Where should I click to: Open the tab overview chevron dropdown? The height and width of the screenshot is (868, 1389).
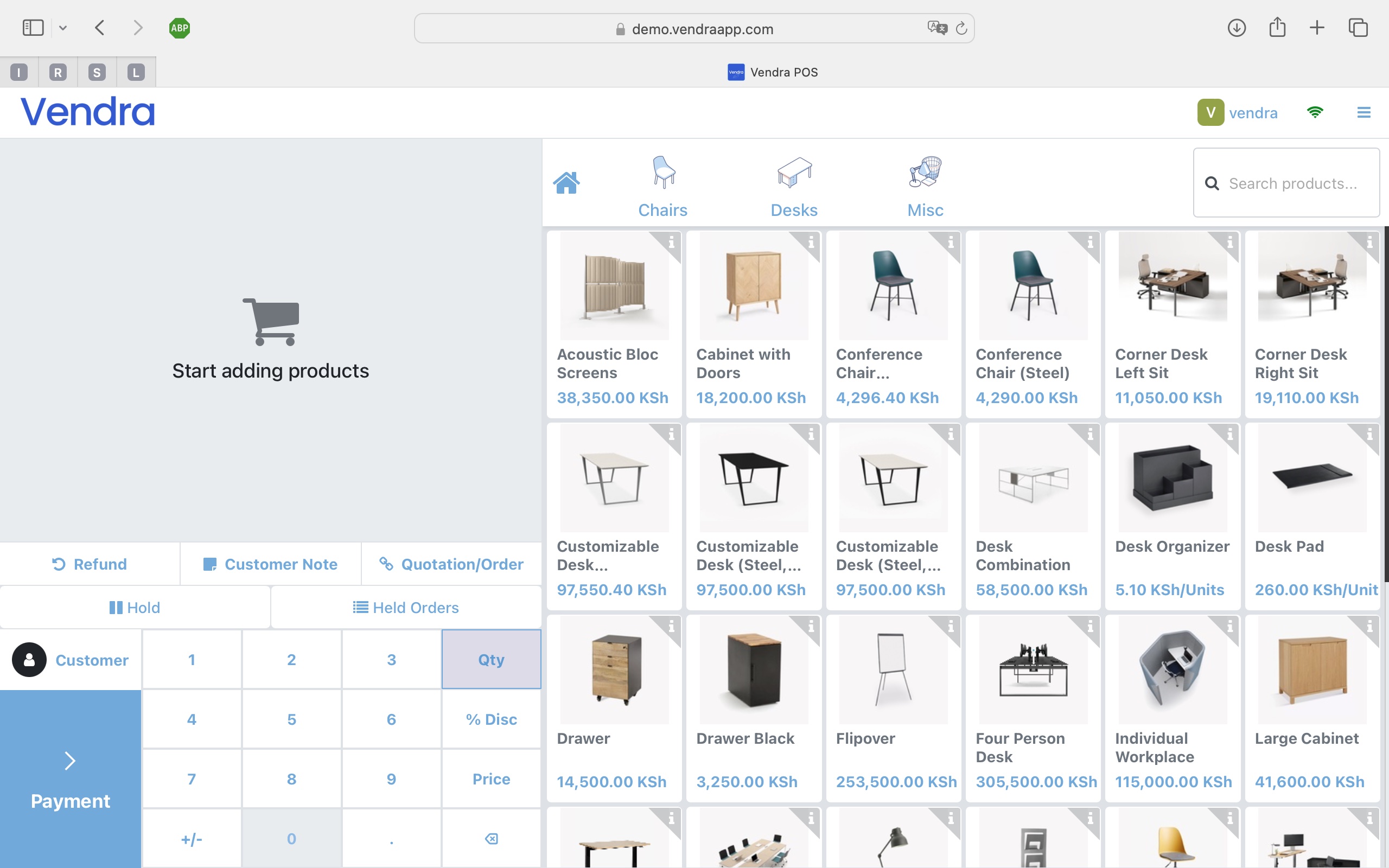click(63, 28)
